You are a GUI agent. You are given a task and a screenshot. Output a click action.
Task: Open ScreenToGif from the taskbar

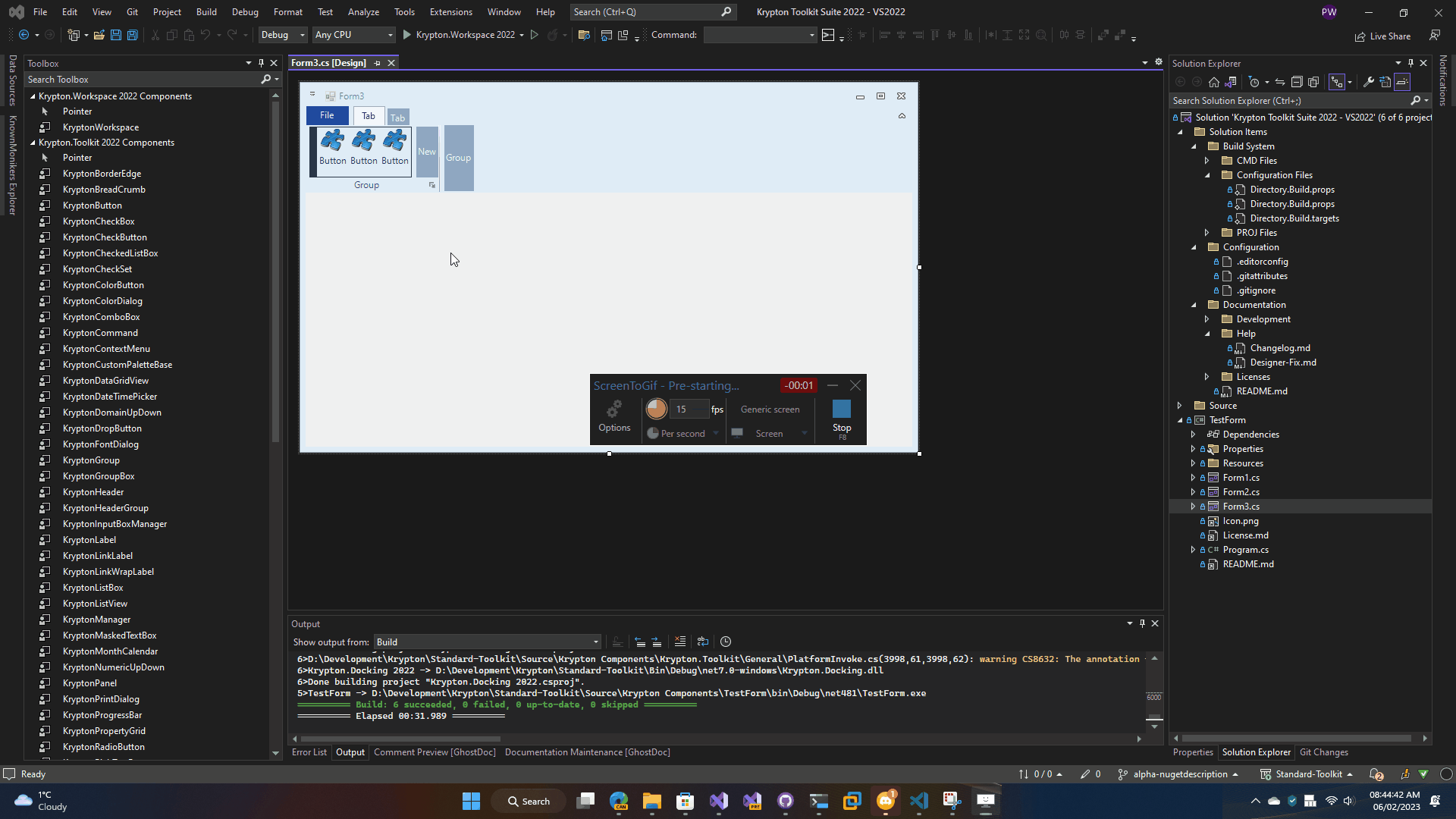point(985,801)
